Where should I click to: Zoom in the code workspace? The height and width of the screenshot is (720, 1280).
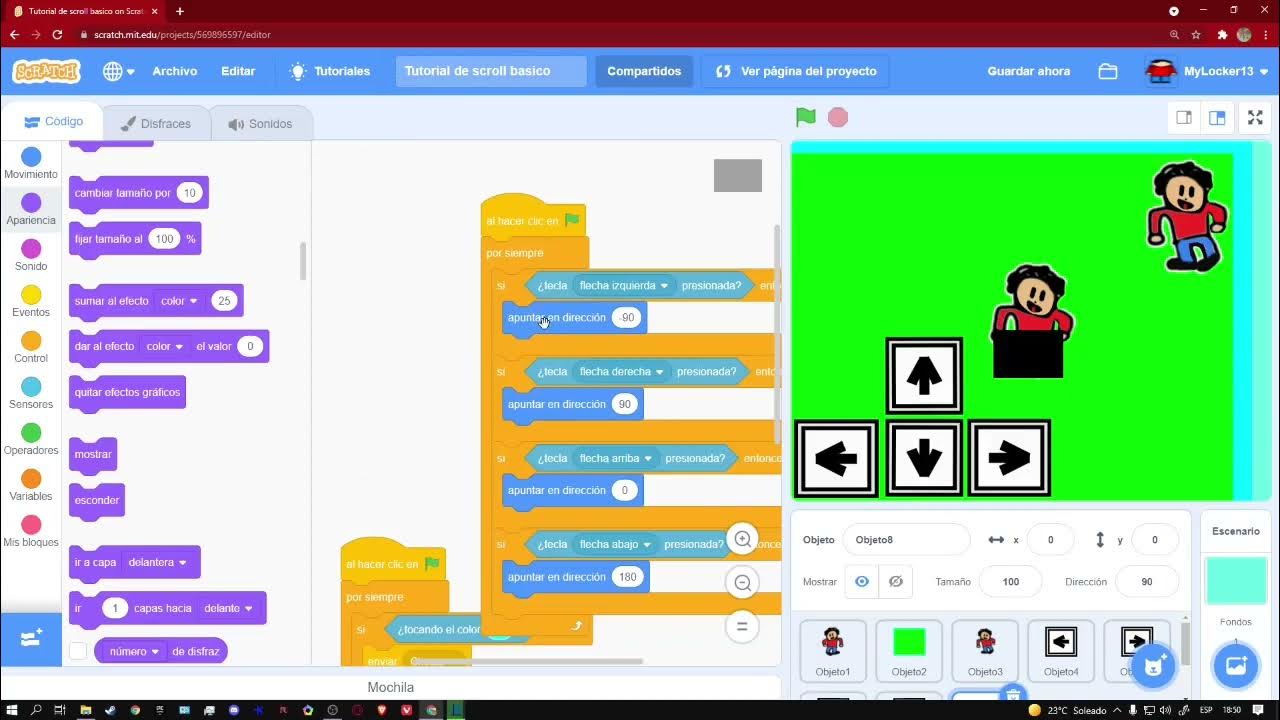[742, 539]
